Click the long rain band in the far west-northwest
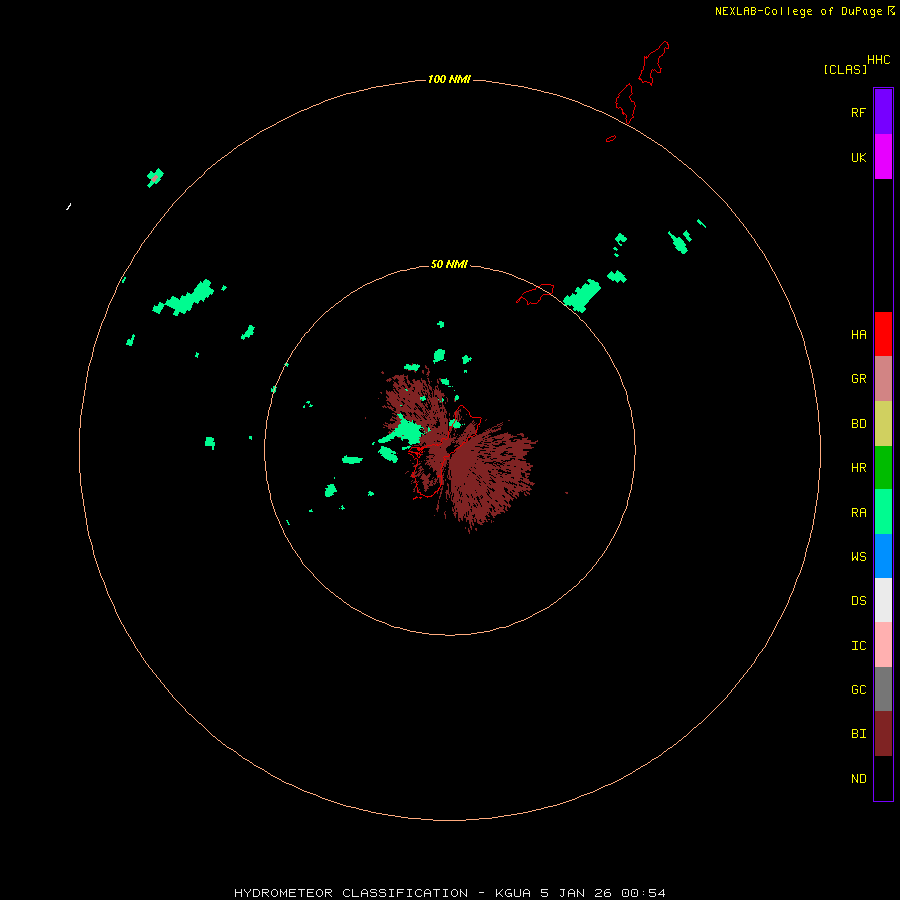 coord(184,298)
